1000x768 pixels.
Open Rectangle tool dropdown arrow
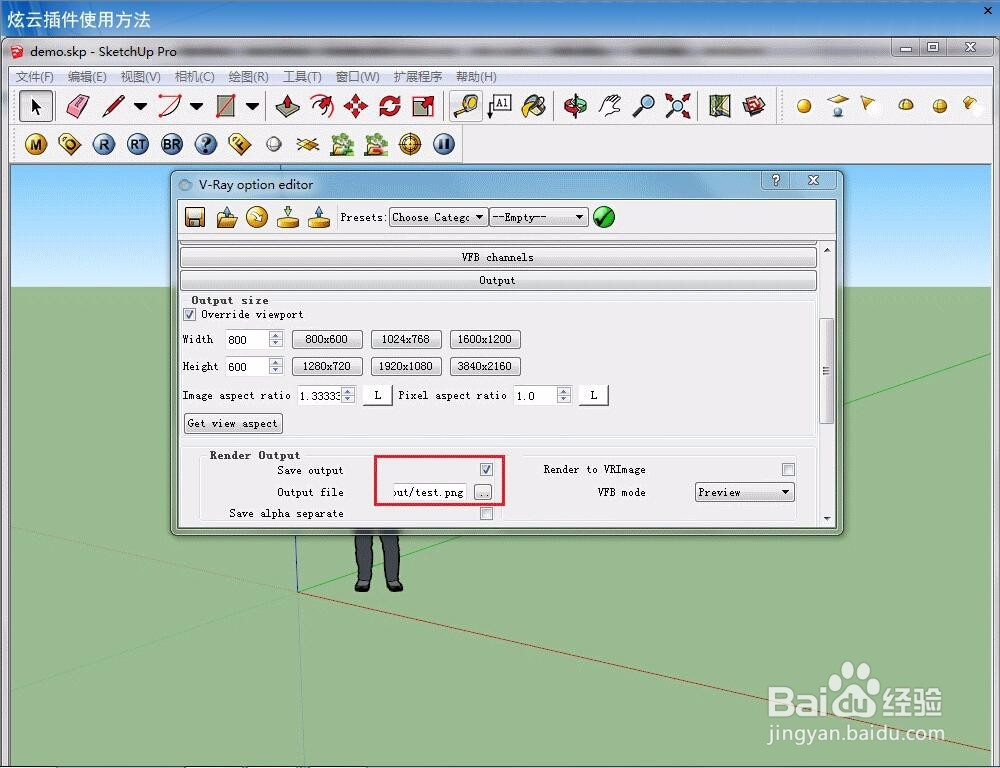[253, 106]
